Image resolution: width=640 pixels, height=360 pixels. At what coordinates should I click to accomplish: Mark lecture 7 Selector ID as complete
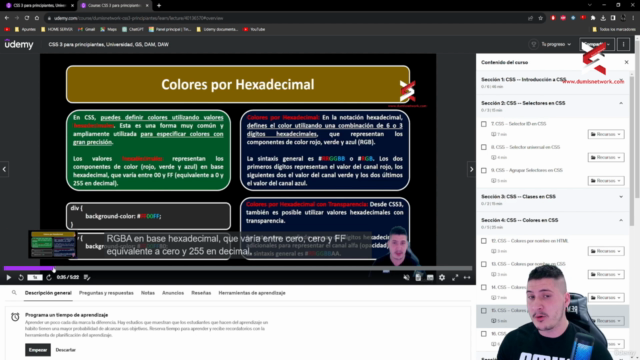click(x=484, y=124)
